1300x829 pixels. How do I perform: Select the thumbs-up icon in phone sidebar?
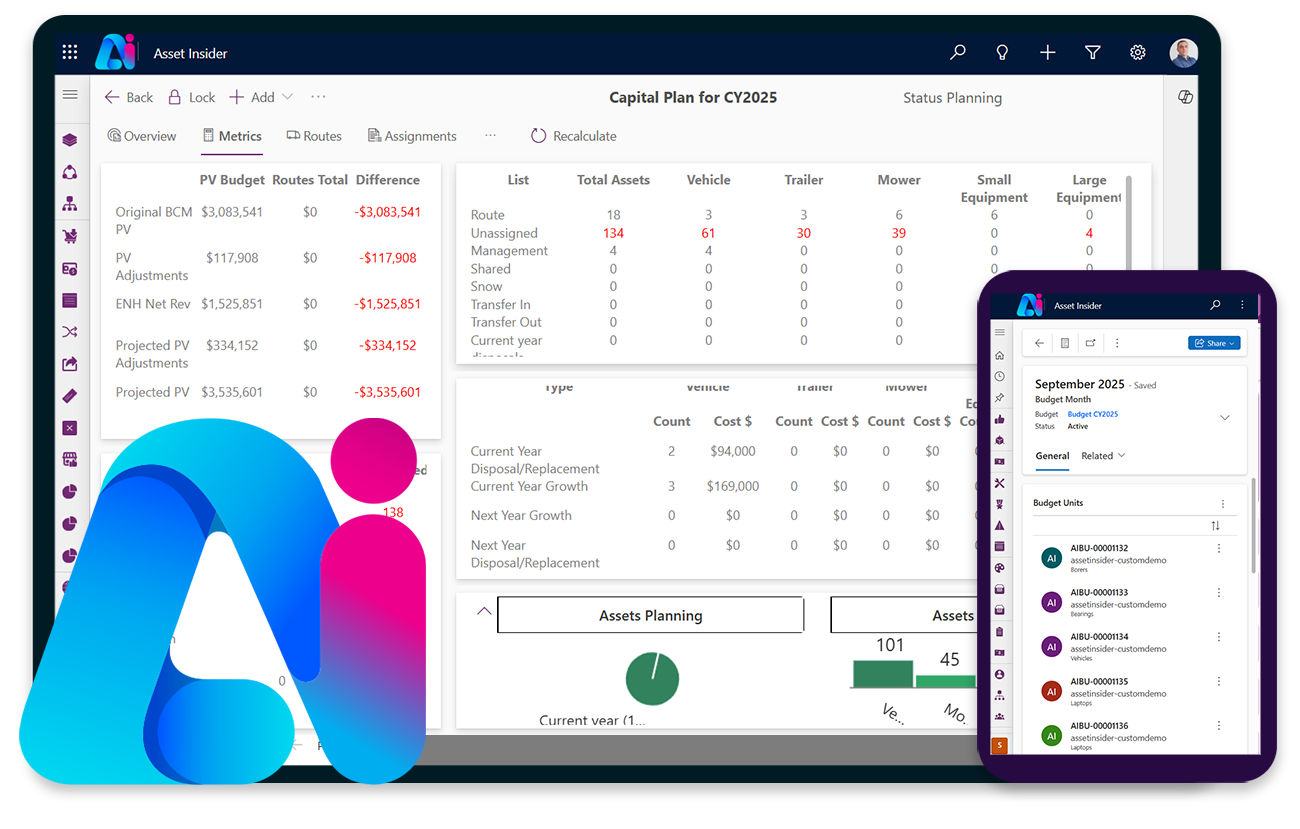coord(999,419)
